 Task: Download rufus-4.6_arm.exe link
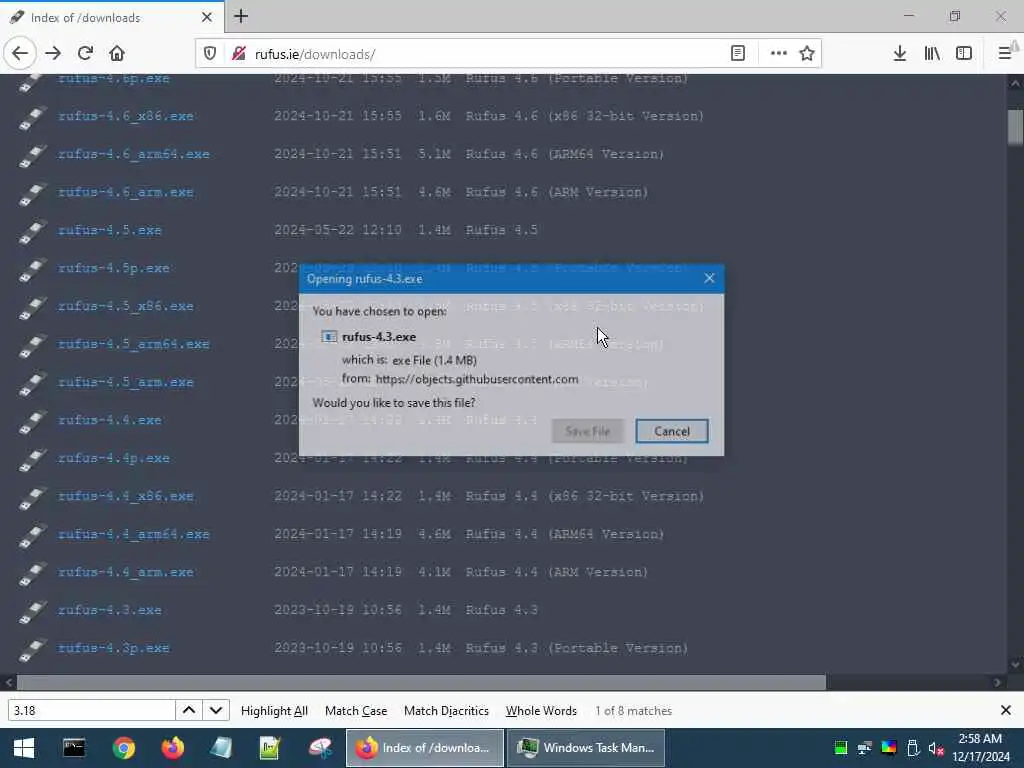coord(125,192)
